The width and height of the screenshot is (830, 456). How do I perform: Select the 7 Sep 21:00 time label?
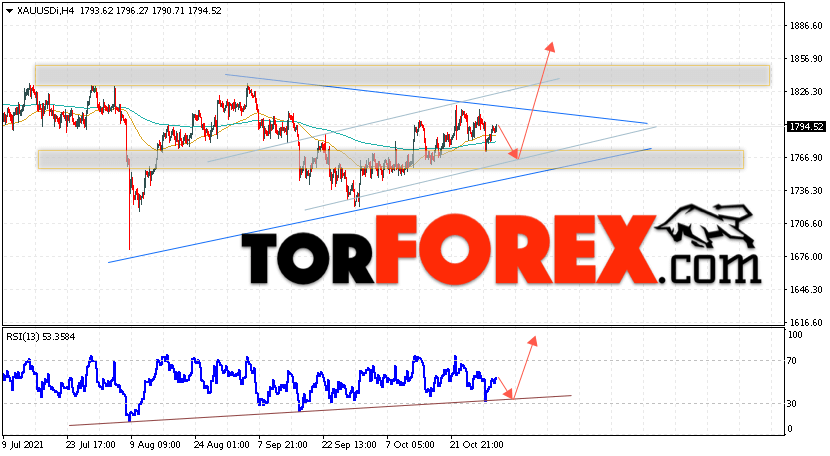point(283,444)
